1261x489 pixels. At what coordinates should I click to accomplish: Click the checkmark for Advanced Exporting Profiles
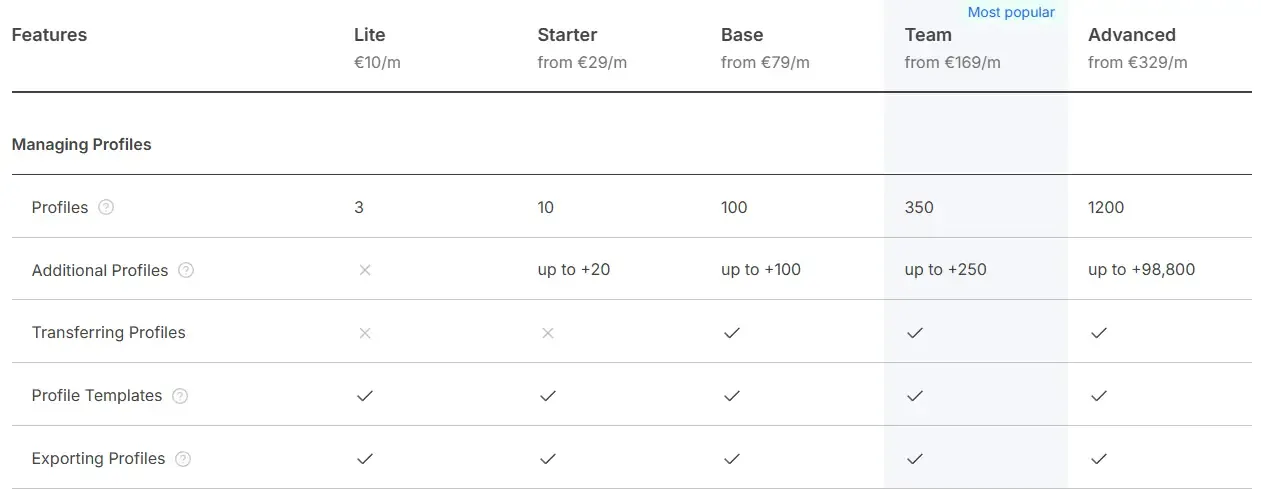1099,459
